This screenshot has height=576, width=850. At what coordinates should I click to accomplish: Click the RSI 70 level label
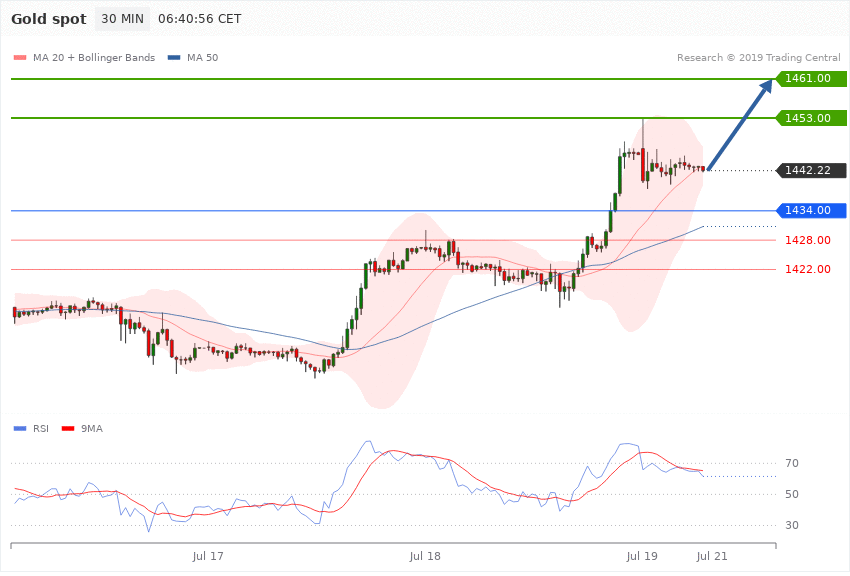pos(792,463)
